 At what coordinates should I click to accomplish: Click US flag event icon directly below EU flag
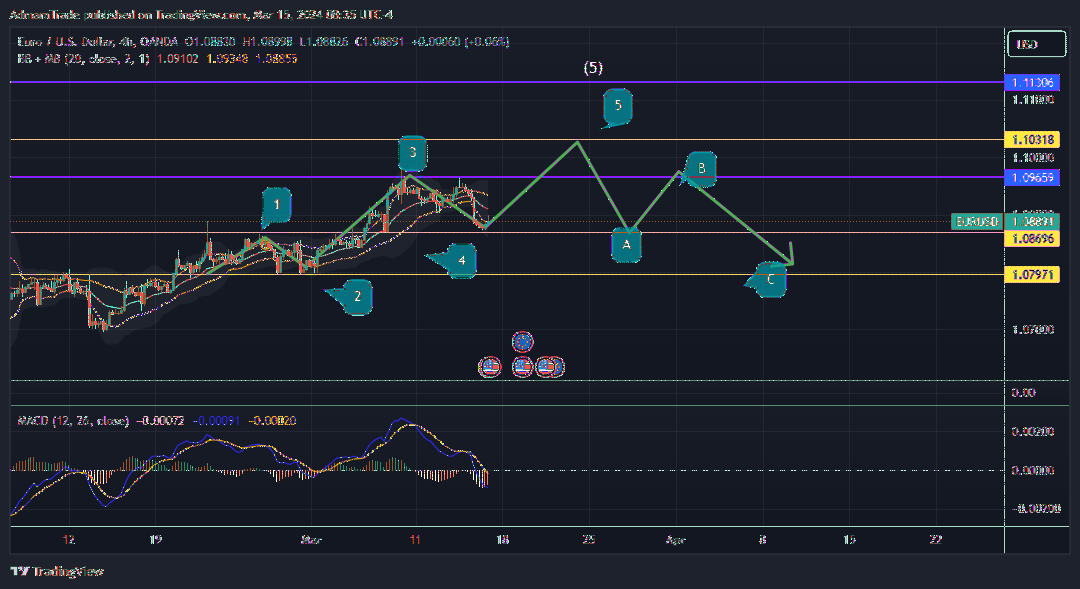[x=523, y=367]
